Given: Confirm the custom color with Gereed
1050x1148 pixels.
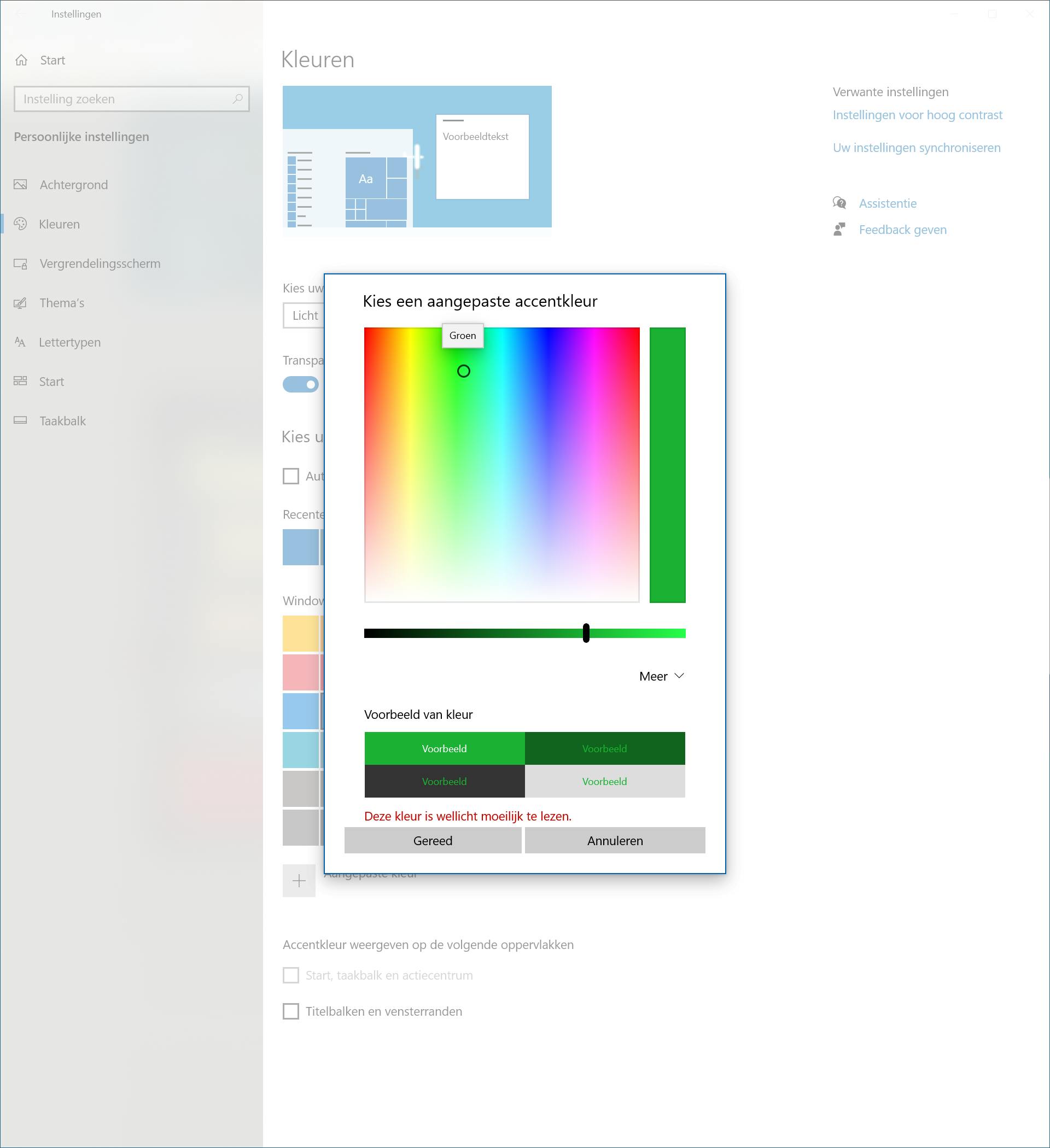Looking at the screenshot, I should point(433,841).
